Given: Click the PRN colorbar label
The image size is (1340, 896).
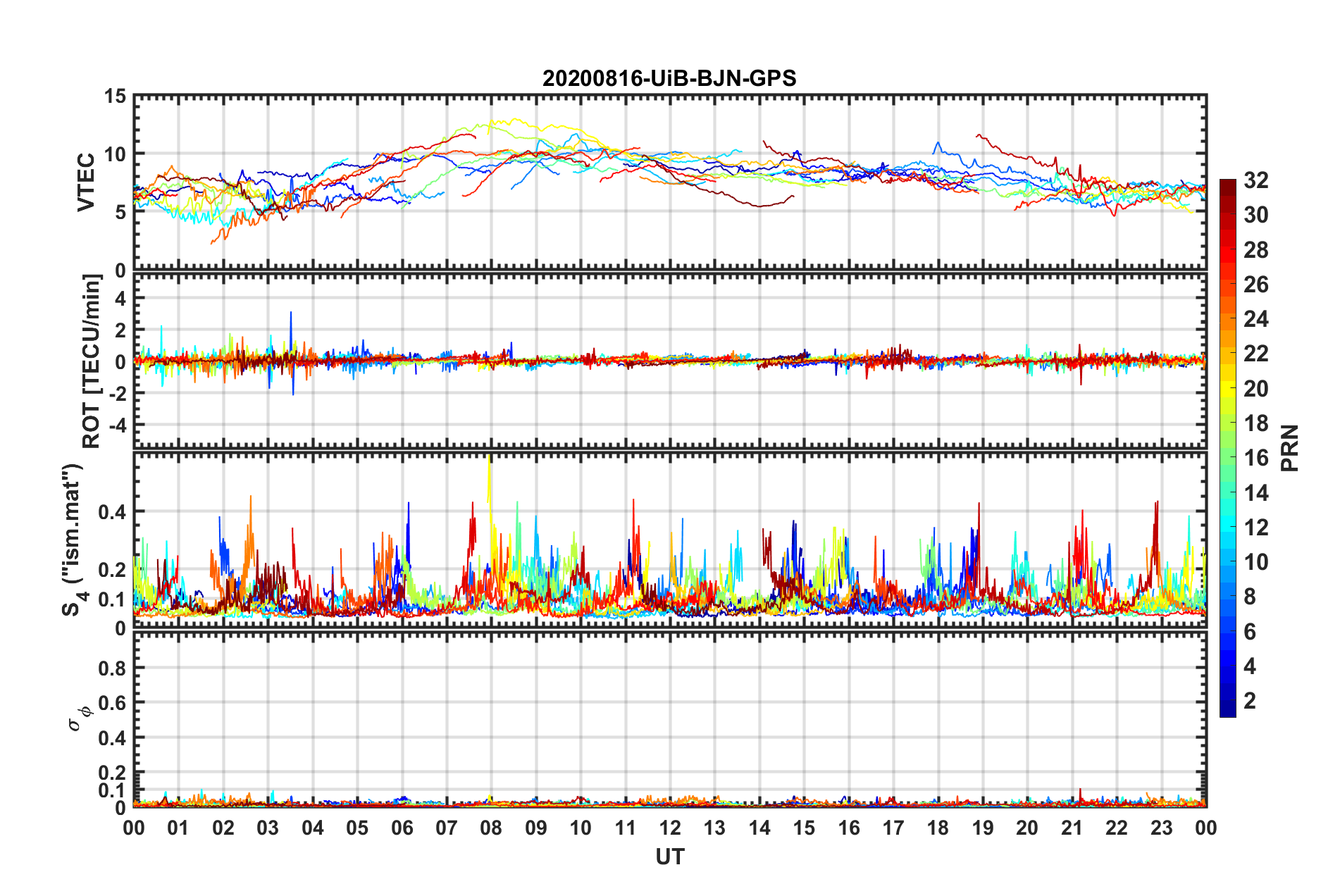Looking at the screenshot, I should 1290,448.
